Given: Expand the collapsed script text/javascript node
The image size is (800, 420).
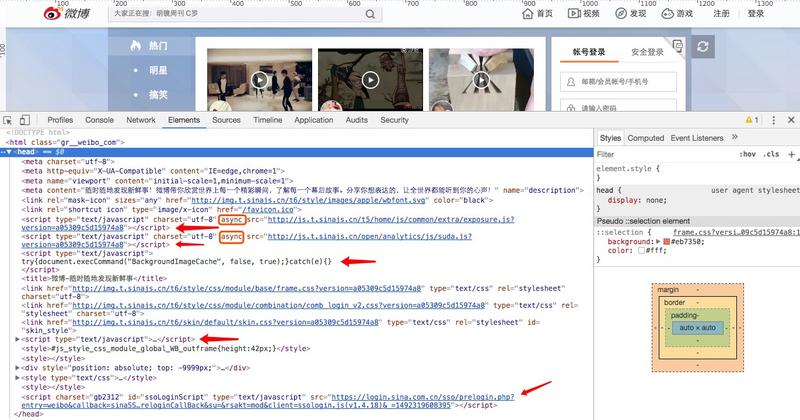Looking at the screenshot, I should coord(17,339).
